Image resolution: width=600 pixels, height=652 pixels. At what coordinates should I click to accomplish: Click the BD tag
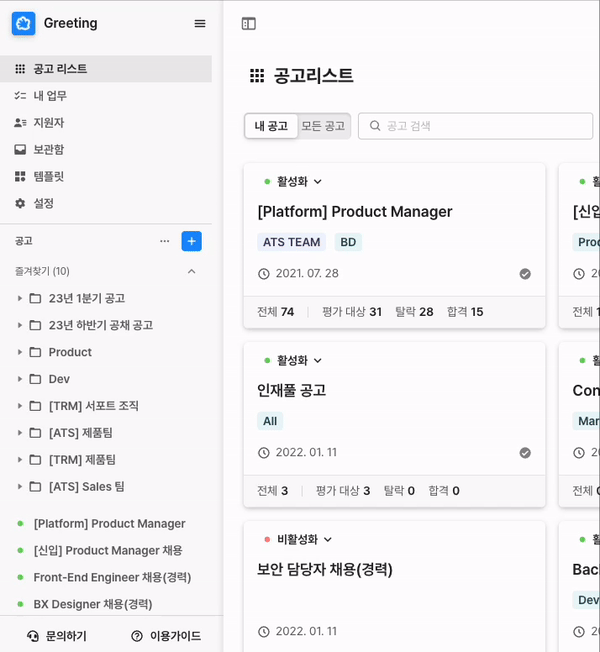pyautogui.click(x=348, y=242)
